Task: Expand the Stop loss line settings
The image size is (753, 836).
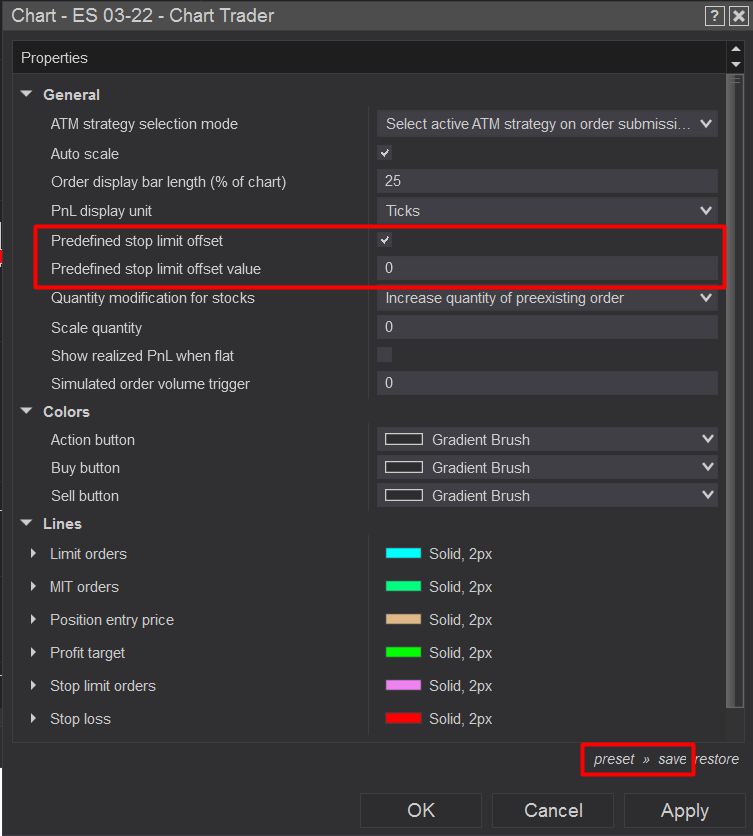Action: (x=34, y=719)
